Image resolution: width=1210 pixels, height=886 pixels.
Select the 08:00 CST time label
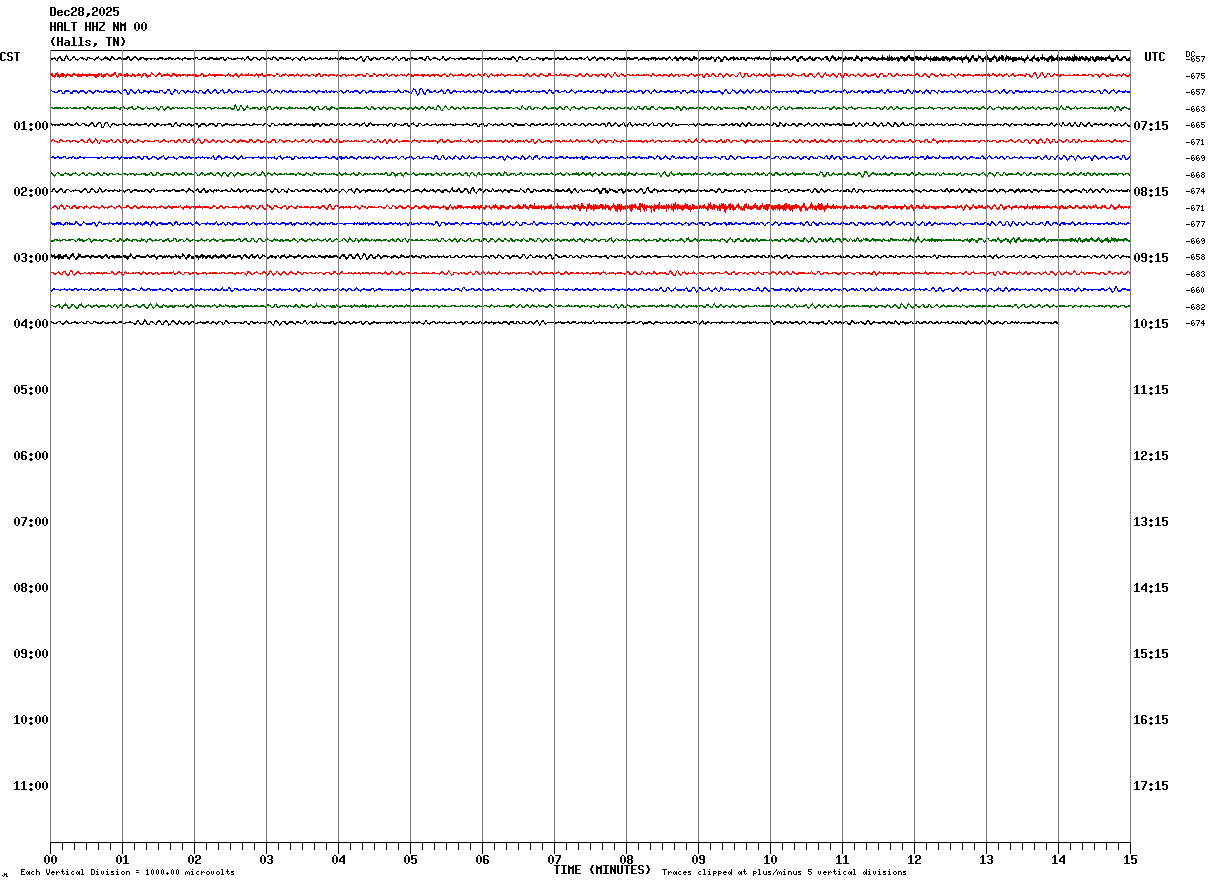coord(31,588)
